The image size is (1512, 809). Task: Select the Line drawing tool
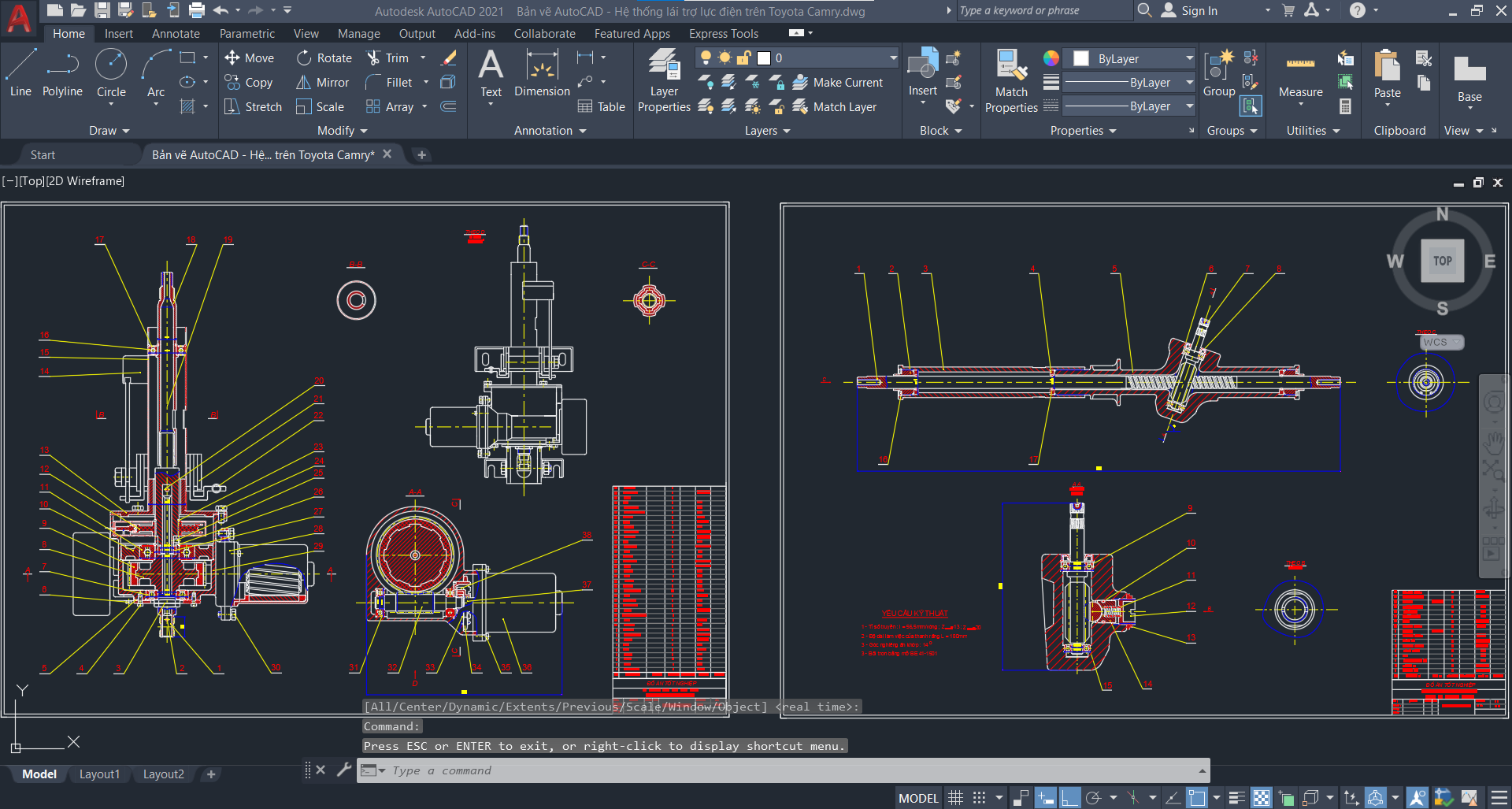pyautogui.click(x=21, y=72)
